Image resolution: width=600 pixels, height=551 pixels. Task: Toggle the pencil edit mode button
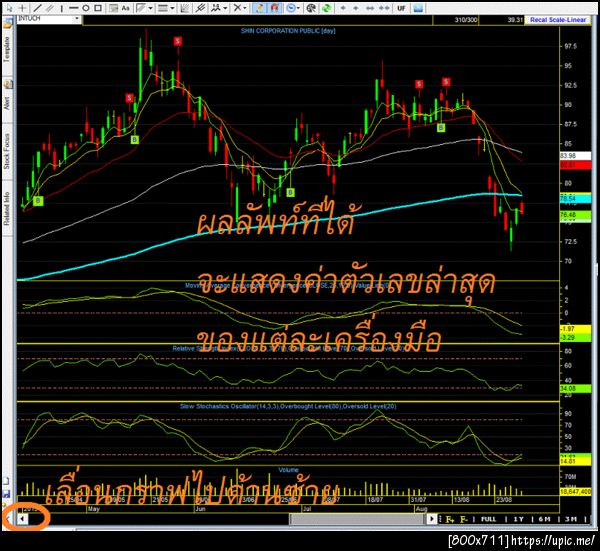[x=260, y=8]
